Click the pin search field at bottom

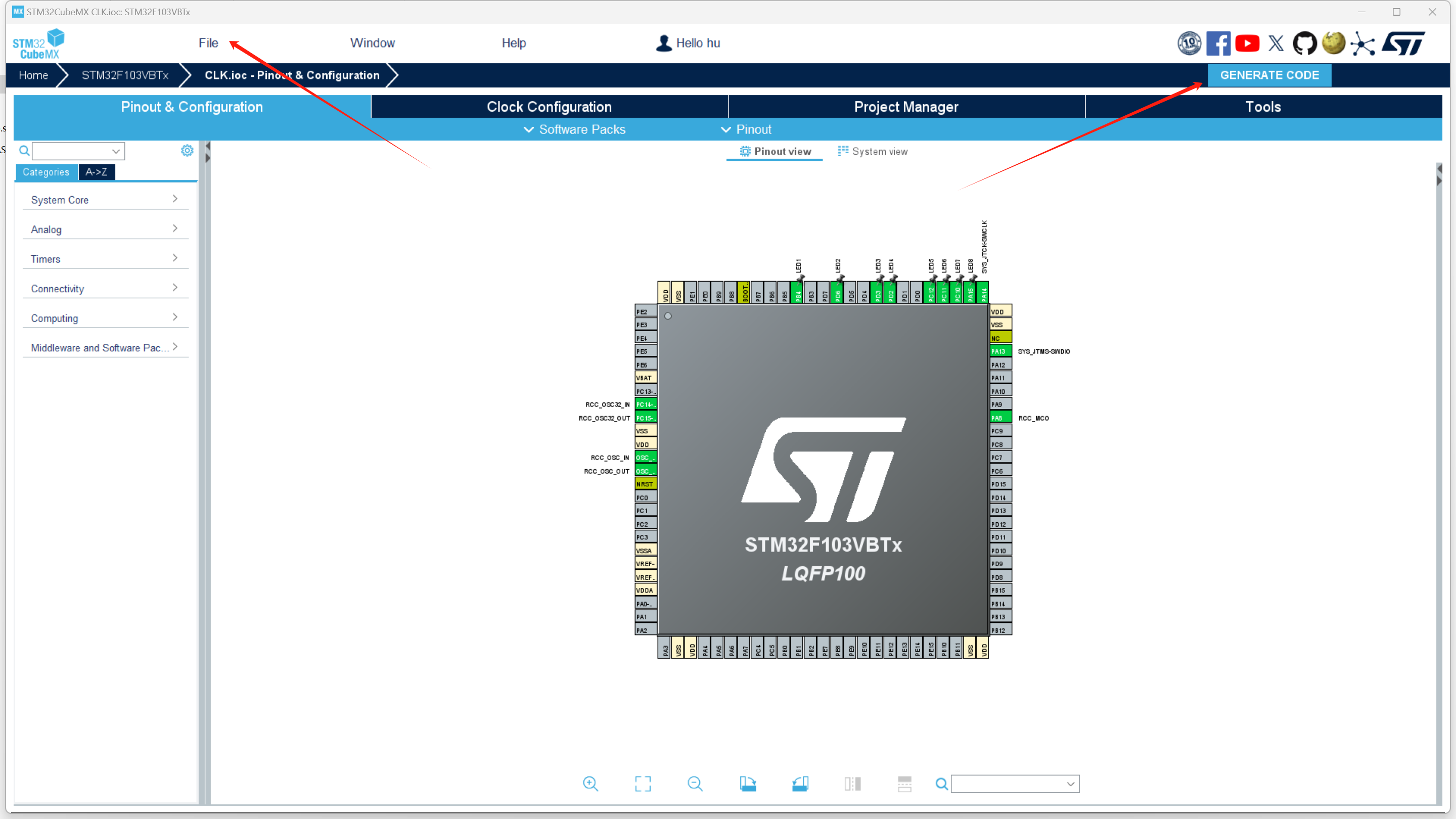(1010, 784)
